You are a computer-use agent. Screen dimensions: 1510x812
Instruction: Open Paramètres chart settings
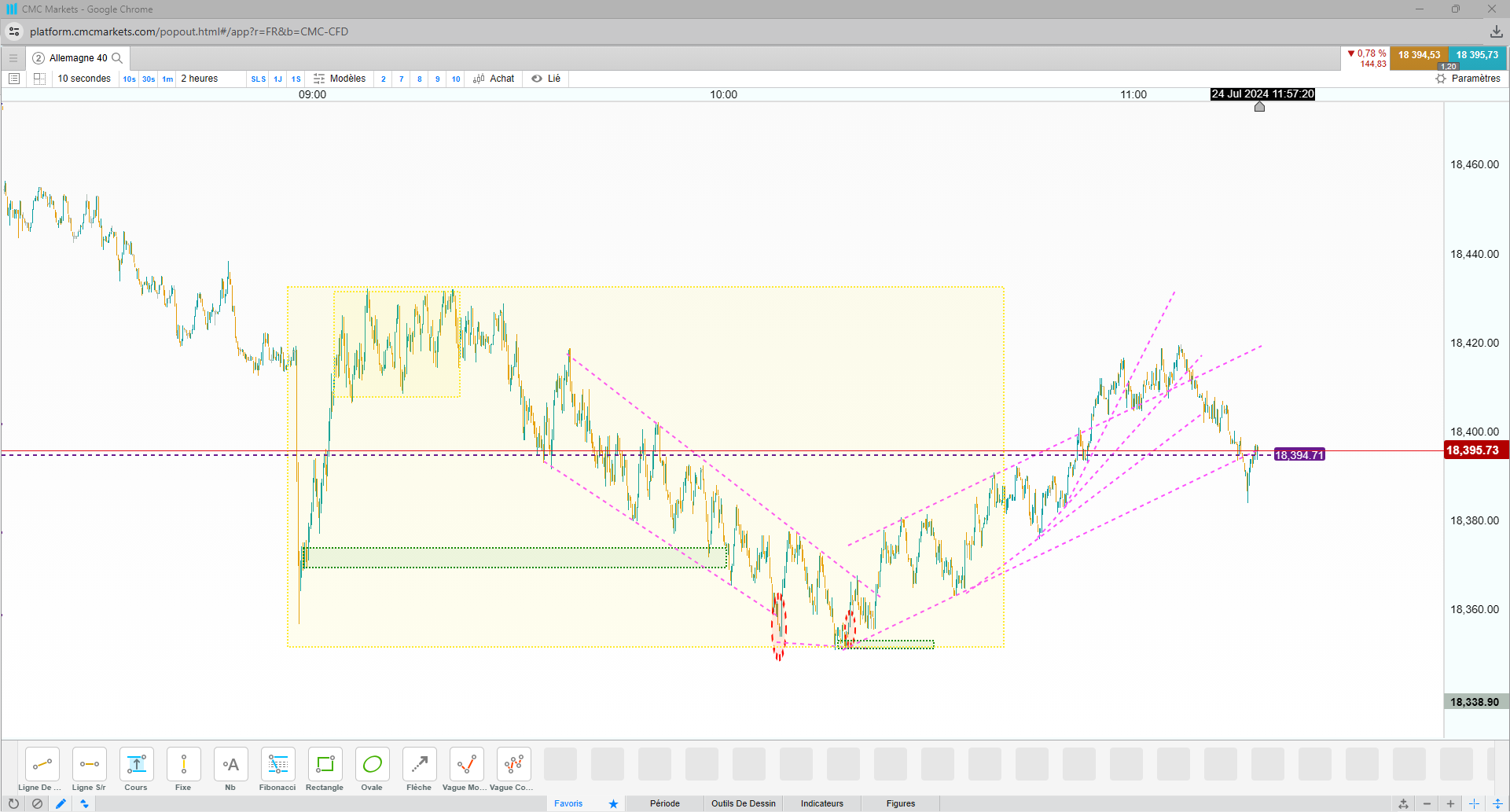(1468, 79)
